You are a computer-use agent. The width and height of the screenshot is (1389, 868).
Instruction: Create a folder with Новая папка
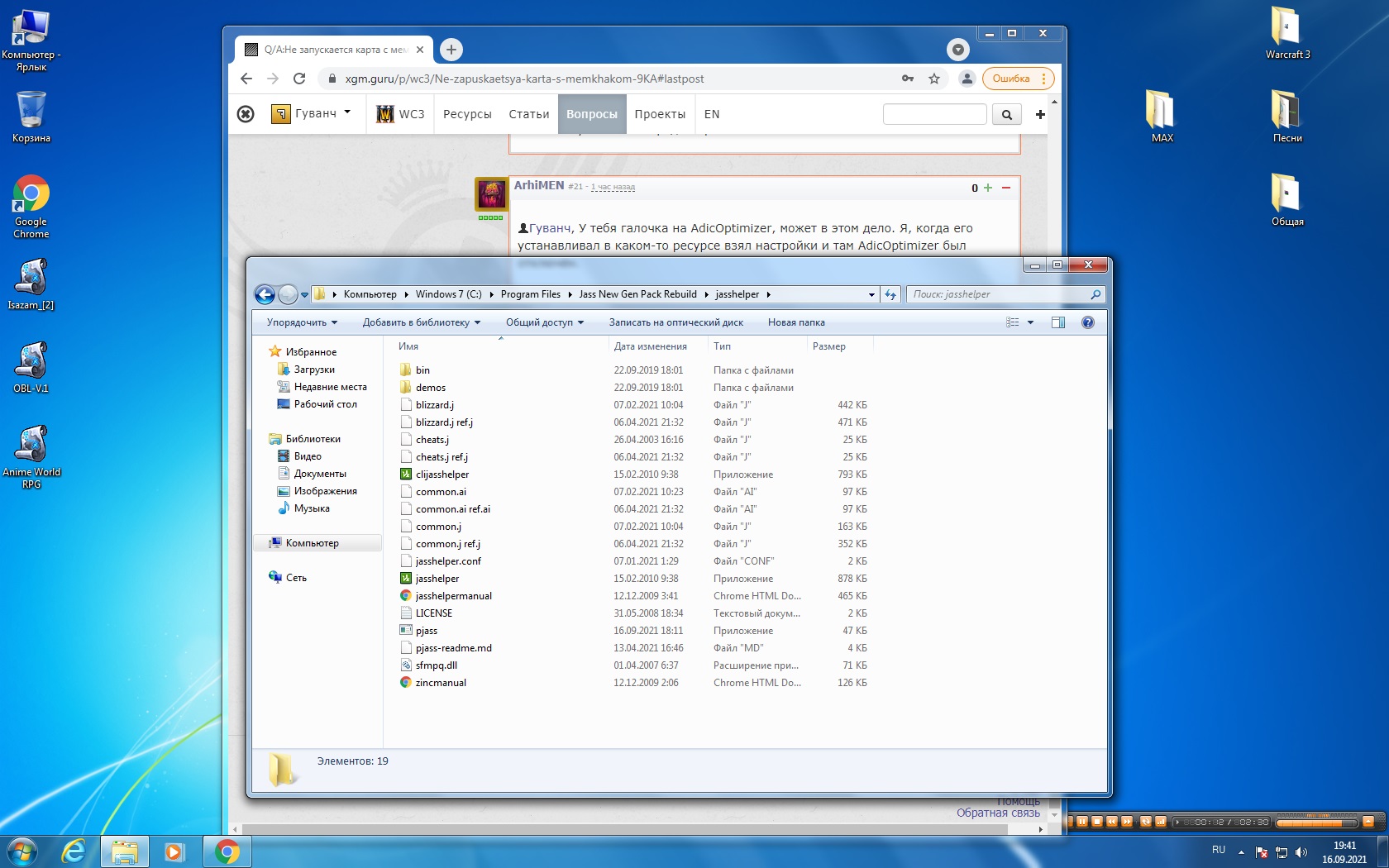796,322
